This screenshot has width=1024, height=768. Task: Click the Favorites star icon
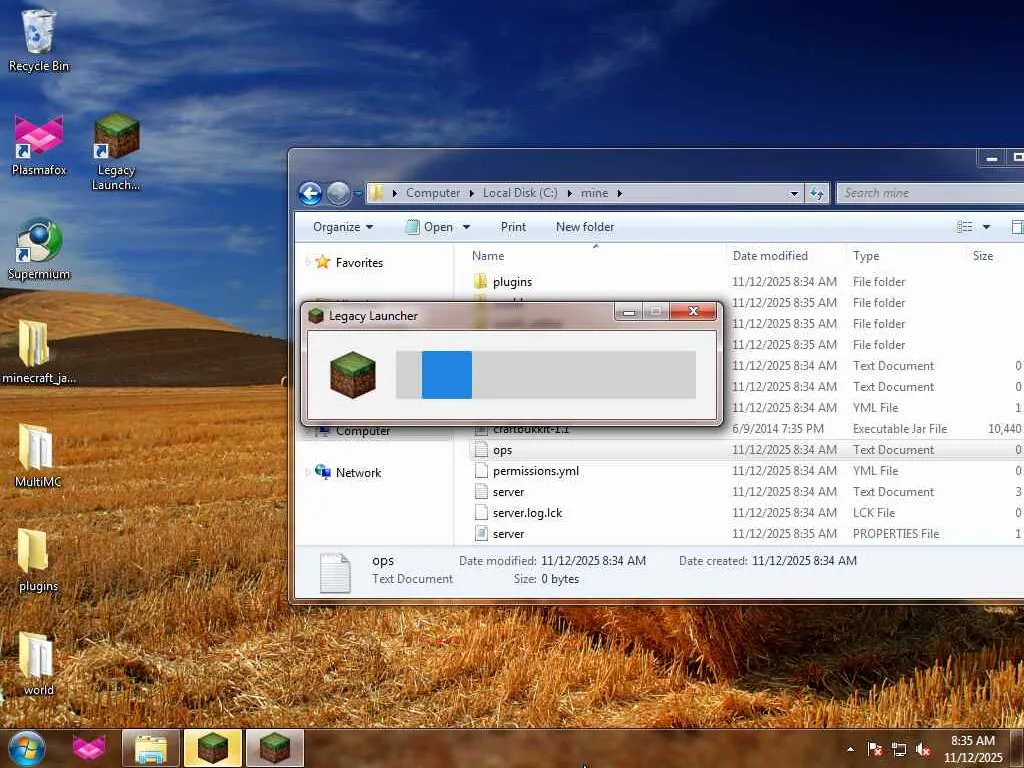point(323,263)
